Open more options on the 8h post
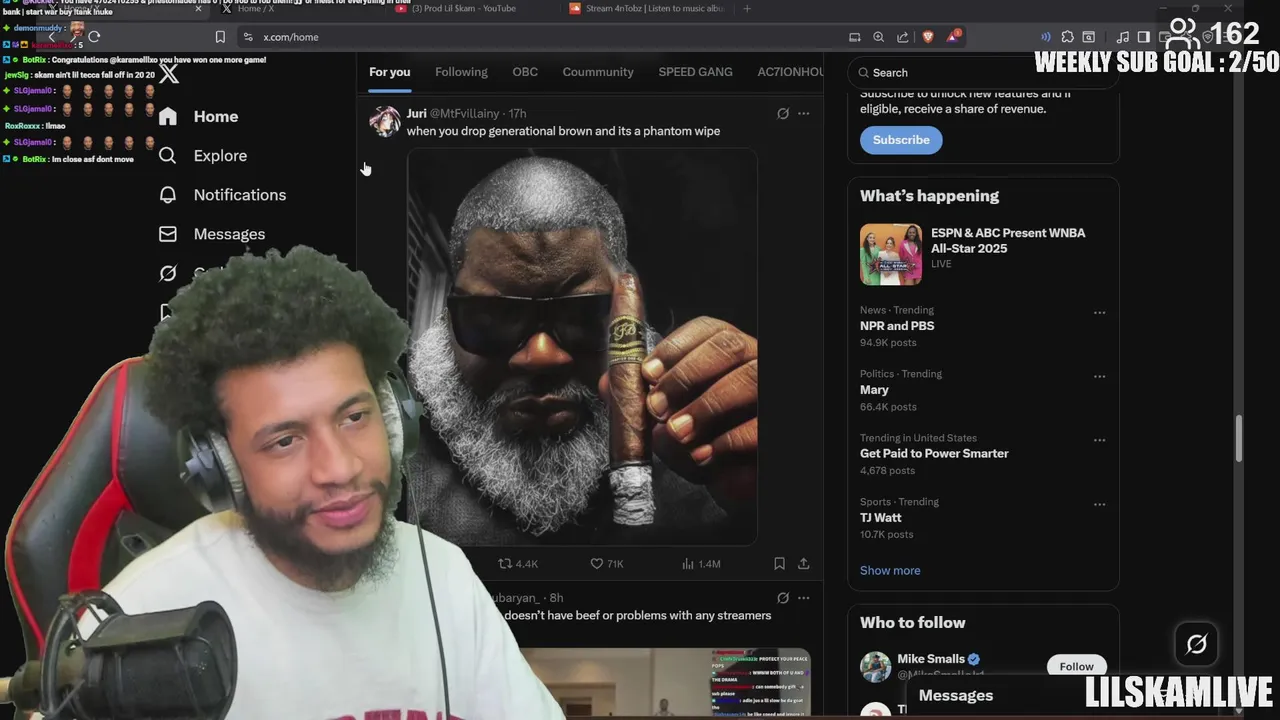 [x=803, y=598]
